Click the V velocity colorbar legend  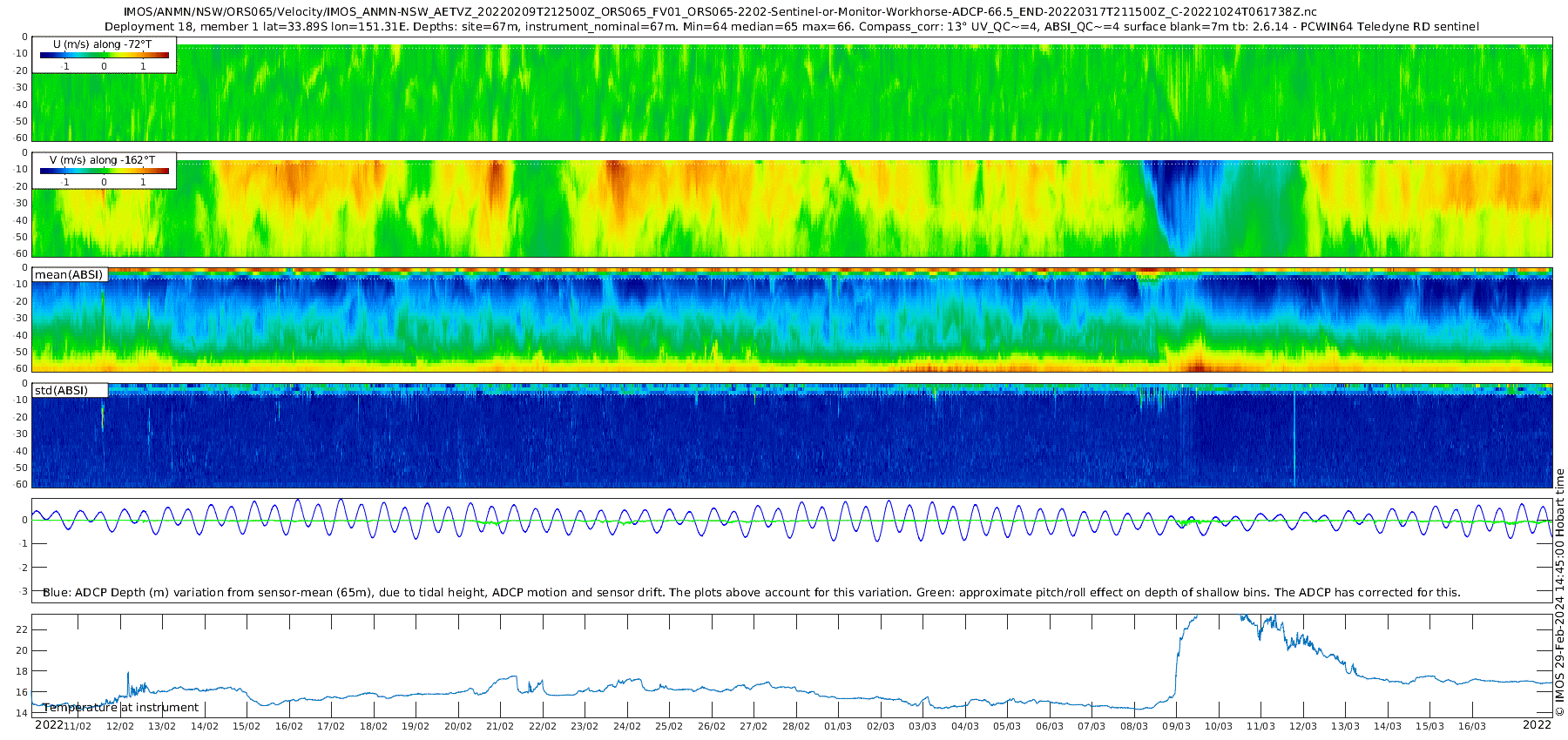[104, 171]
